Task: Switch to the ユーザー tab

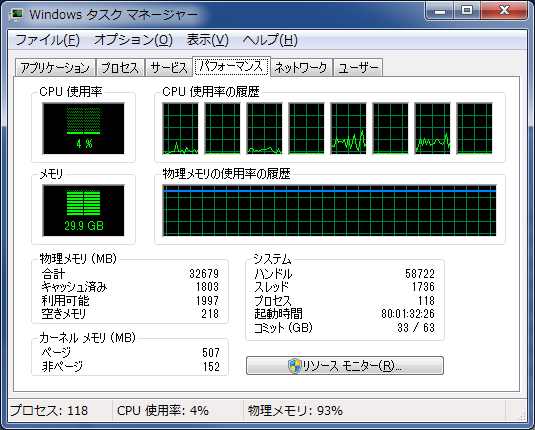Action: pyautogui.click(x=358, y=68)
